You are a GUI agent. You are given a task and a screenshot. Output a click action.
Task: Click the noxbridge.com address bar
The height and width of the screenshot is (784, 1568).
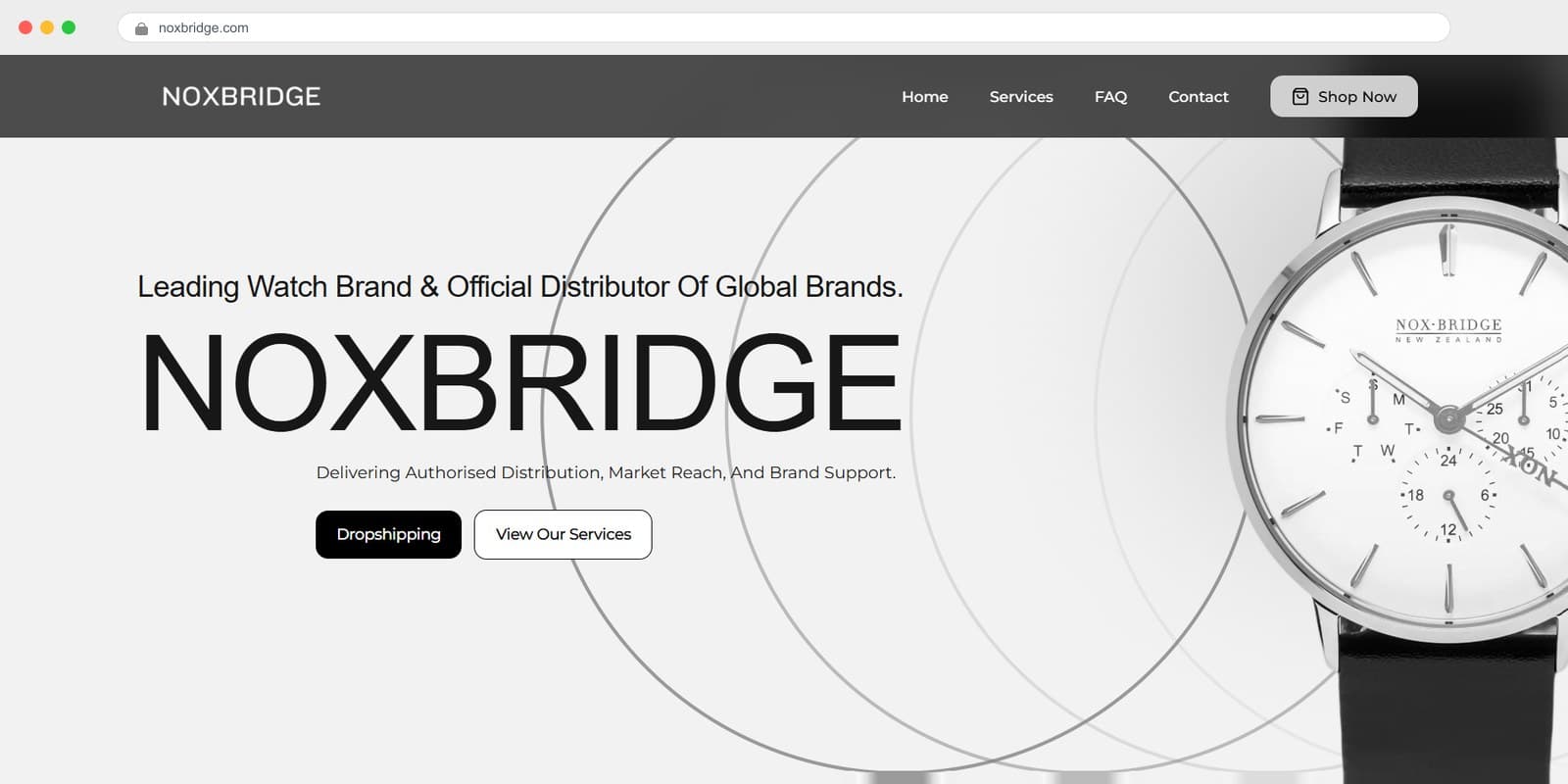coord(784,27)
